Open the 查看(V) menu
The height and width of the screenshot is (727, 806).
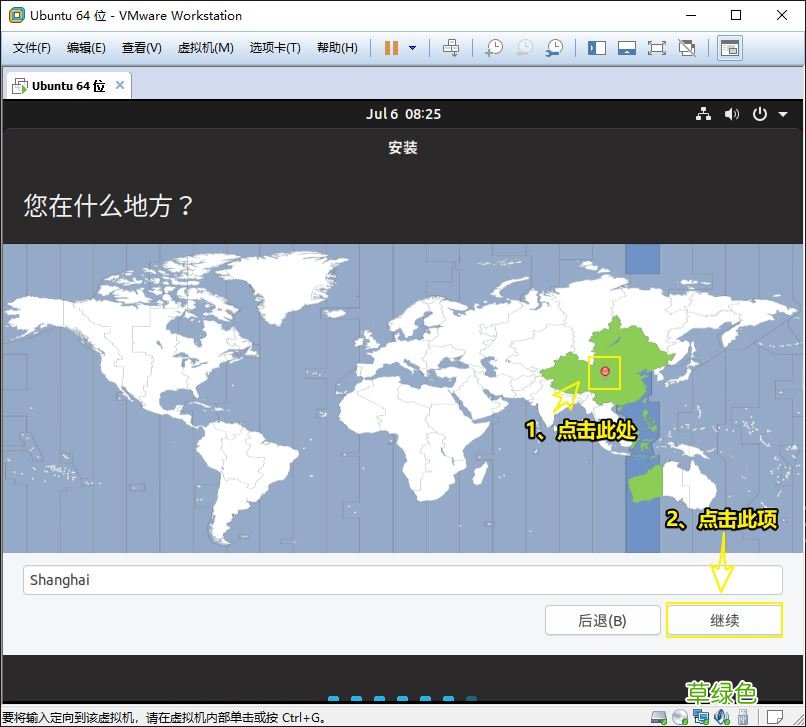(141, 48)
